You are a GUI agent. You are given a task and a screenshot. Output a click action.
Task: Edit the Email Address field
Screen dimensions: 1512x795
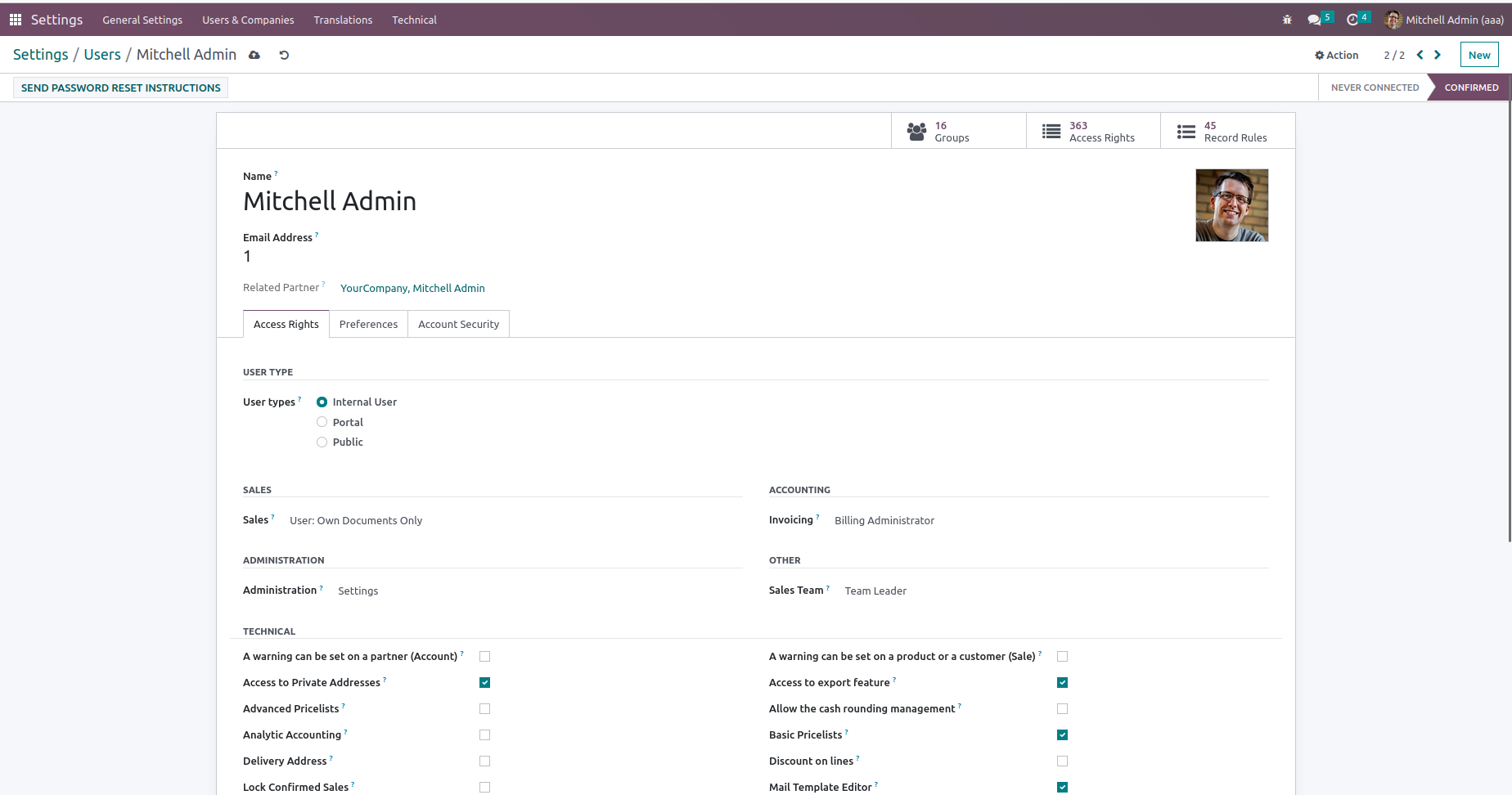(x=247, y=256)
